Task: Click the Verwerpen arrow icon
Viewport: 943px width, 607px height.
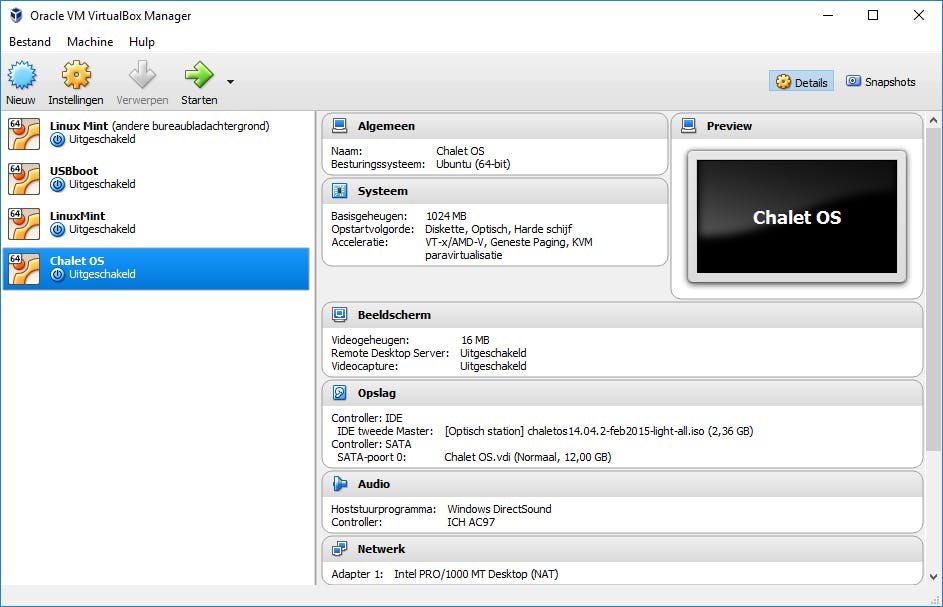Action: 143,75
